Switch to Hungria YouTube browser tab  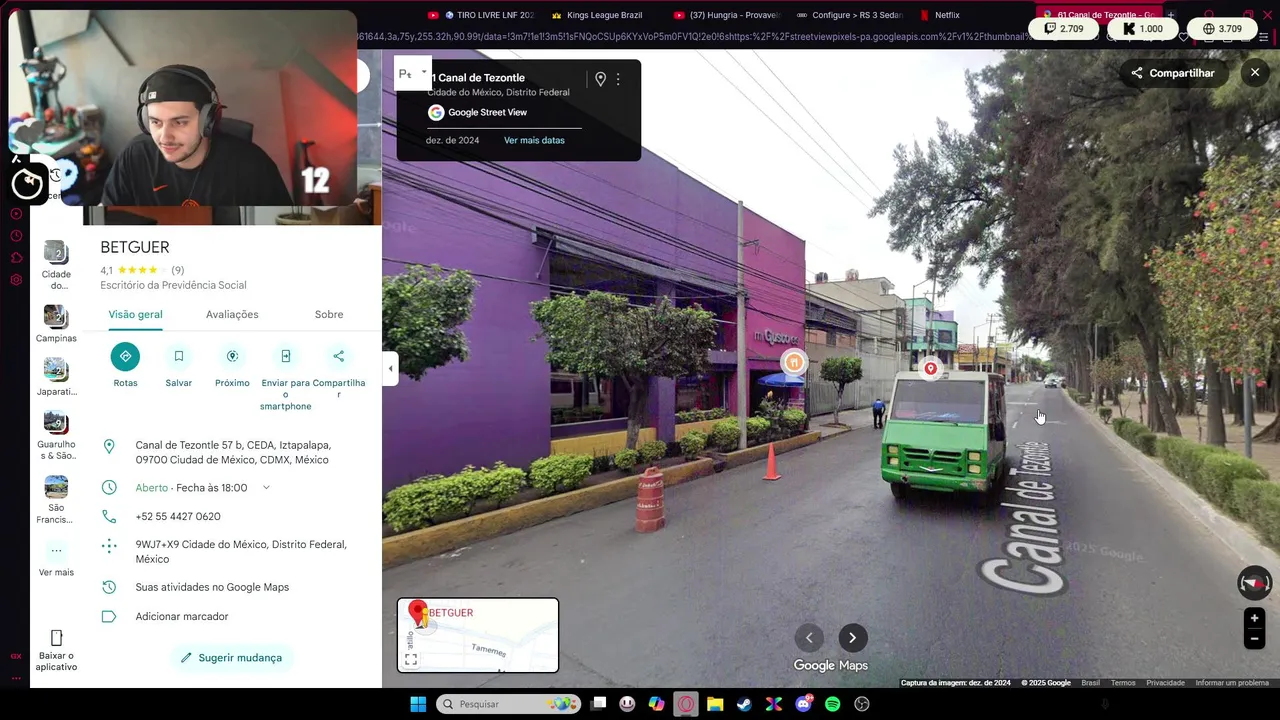point(727,15)
